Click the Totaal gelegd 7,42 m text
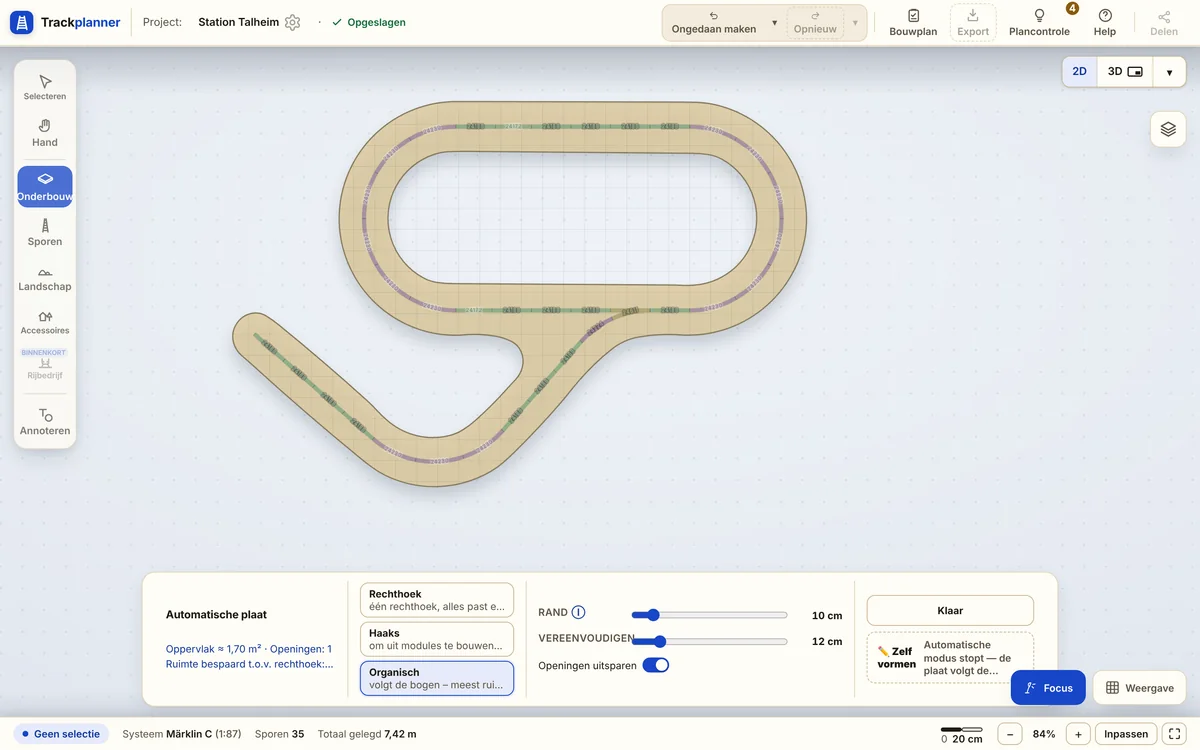This screenshot has height=750, width=1200. point(367,734)
